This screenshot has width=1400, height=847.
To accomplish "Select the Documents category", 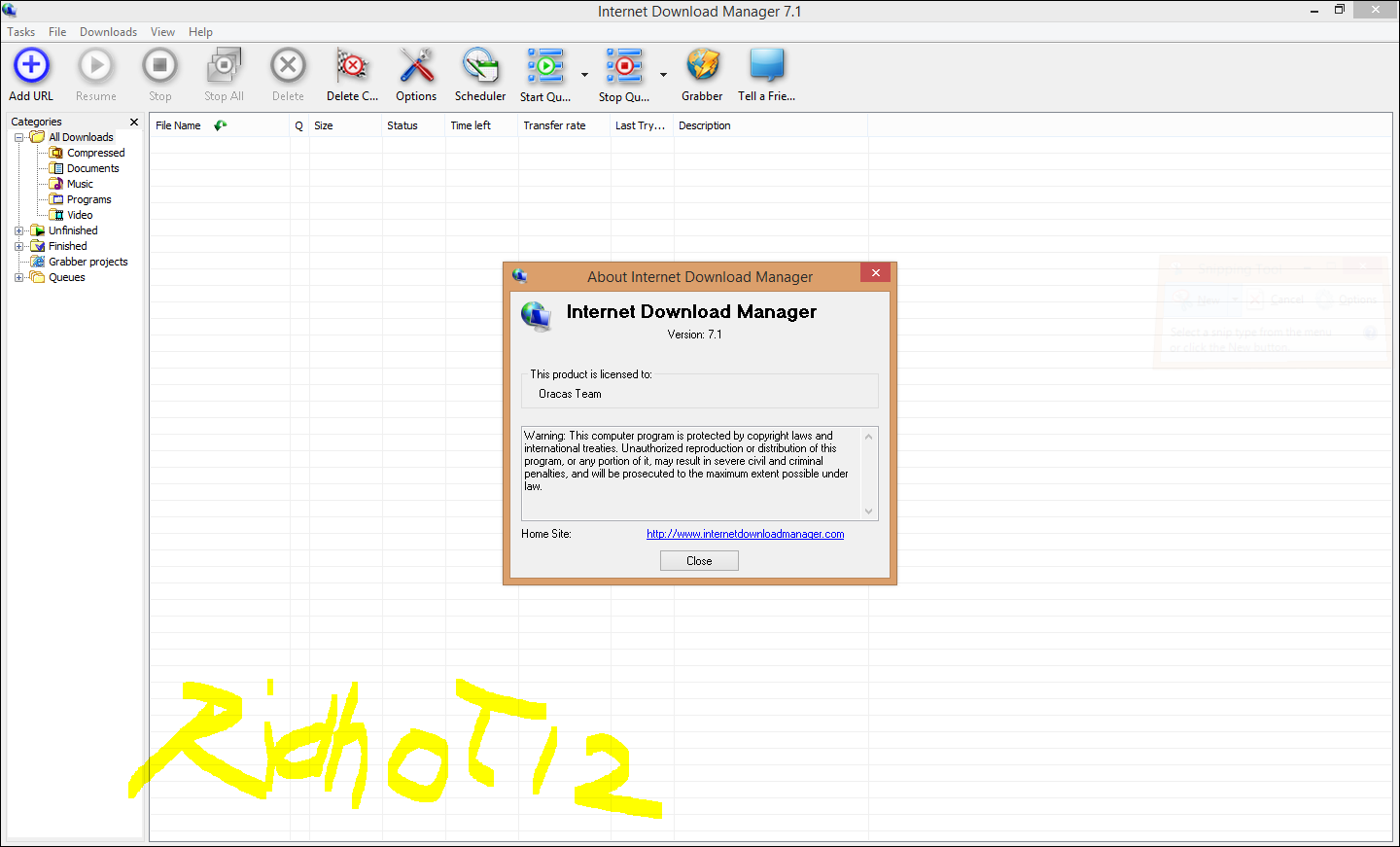I will click(x=92, y=168).
